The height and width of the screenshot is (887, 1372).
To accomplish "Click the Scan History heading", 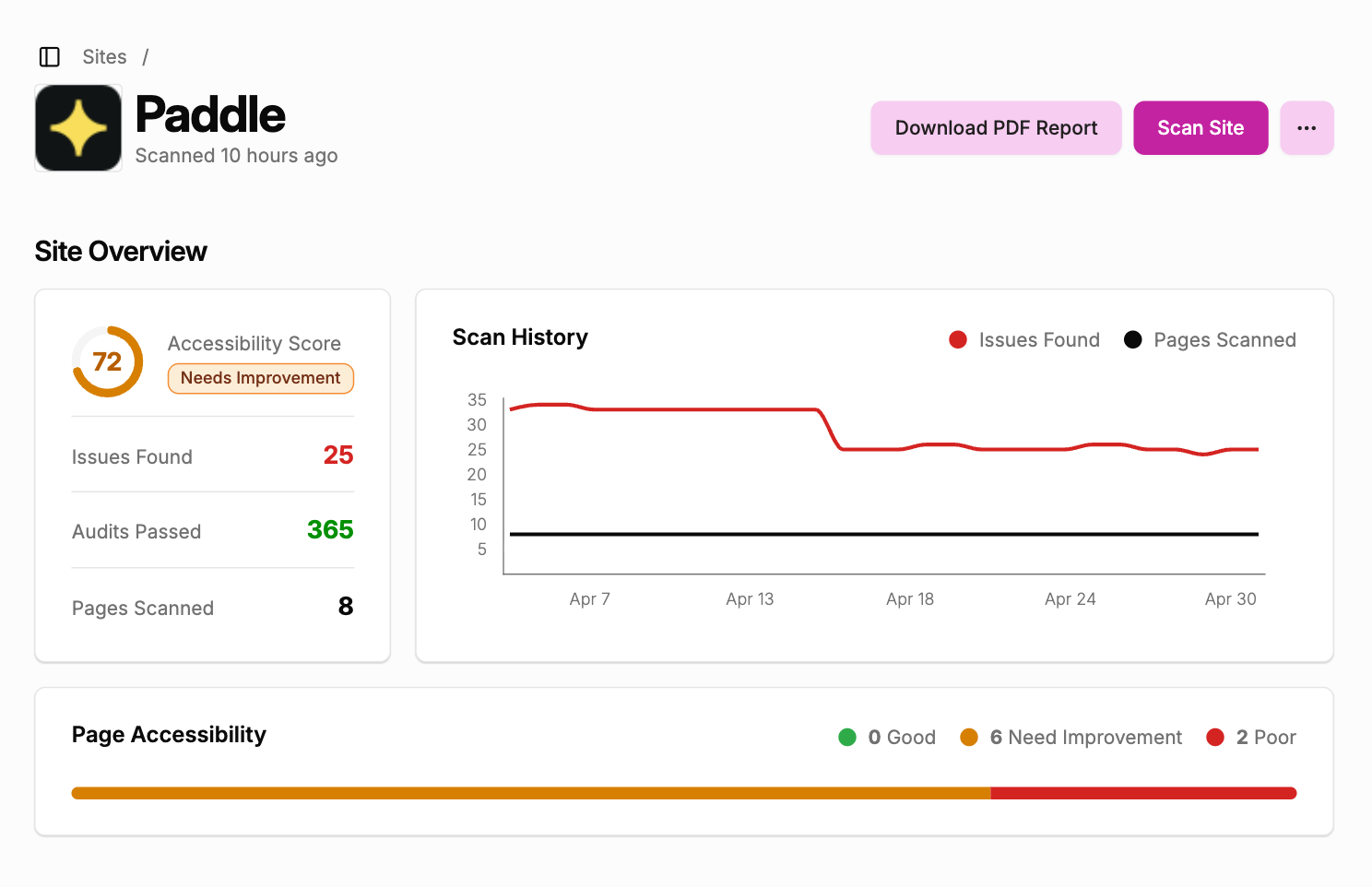I will (520, 337).
